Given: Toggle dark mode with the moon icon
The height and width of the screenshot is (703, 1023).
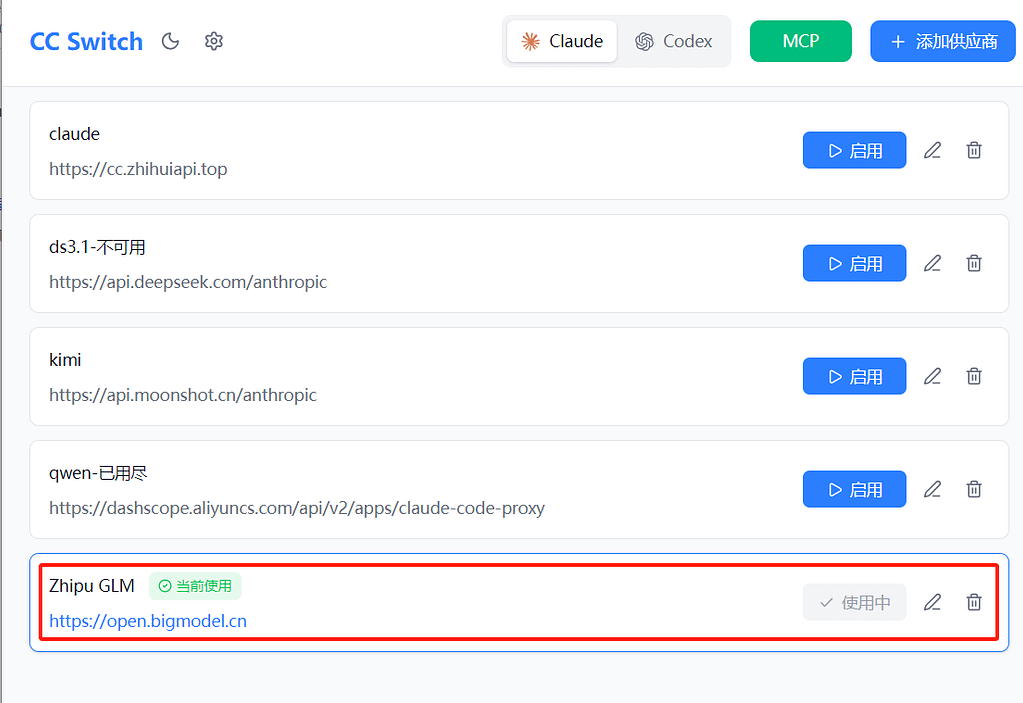Looking at the screenshot, I should tap(171, 41).
